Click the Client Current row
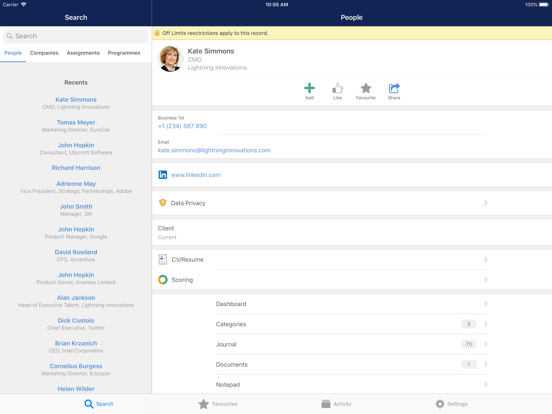 tap(352, 232)
